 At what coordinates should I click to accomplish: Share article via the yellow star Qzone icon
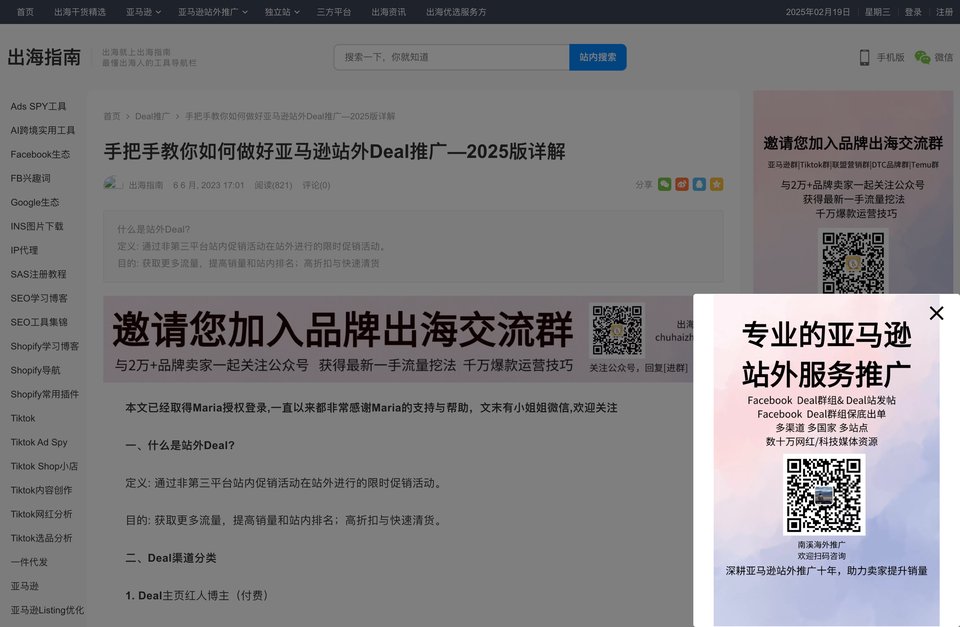click(x=716, y=184)
